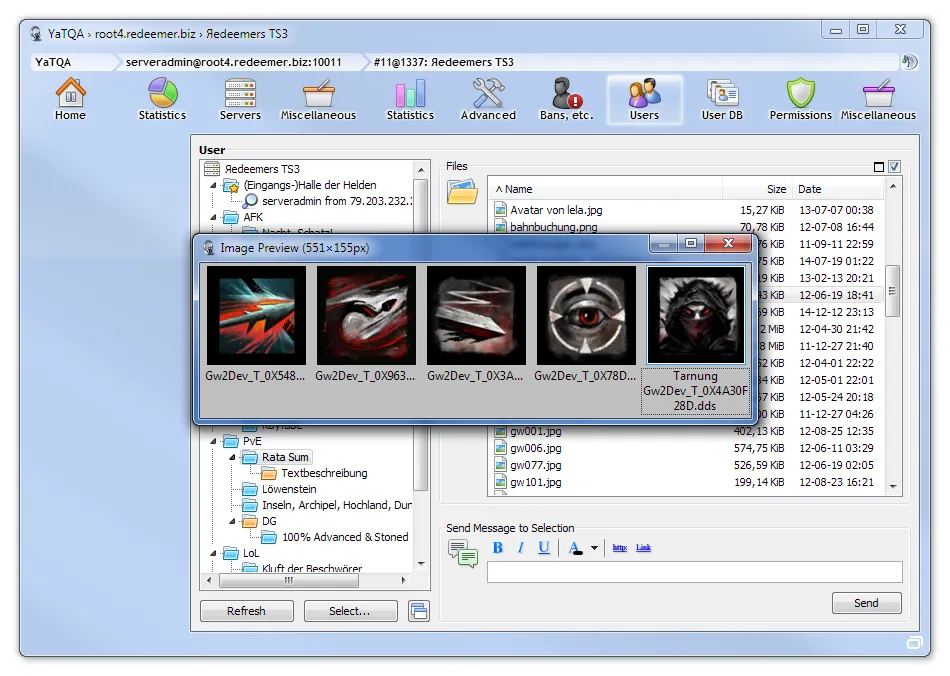Collapse the LoL channel node
The image size is (950, 676).
[213, 553]
